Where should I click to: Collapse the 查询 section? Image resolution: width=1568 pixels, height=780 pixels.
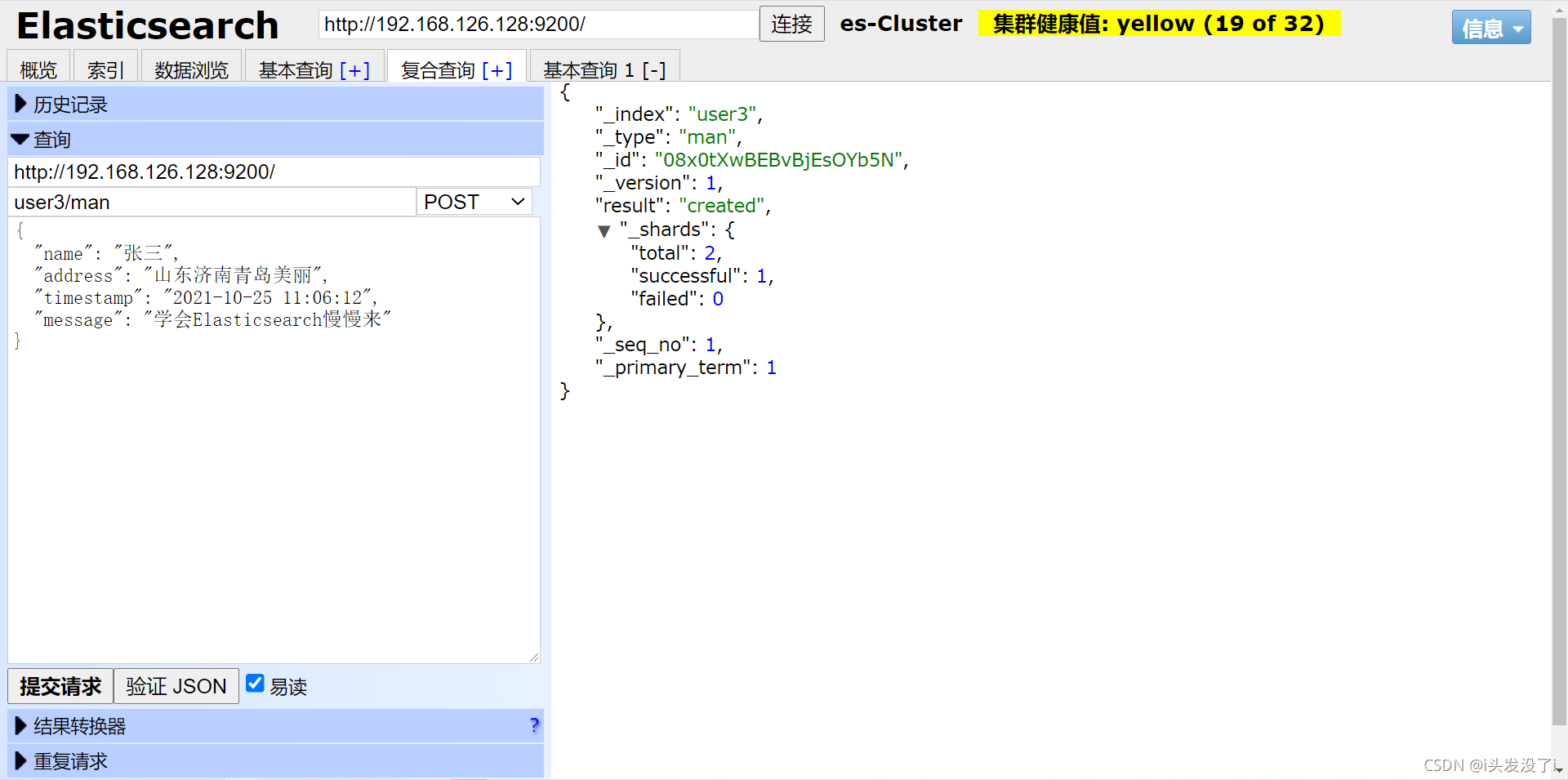(x=275, y=139)
